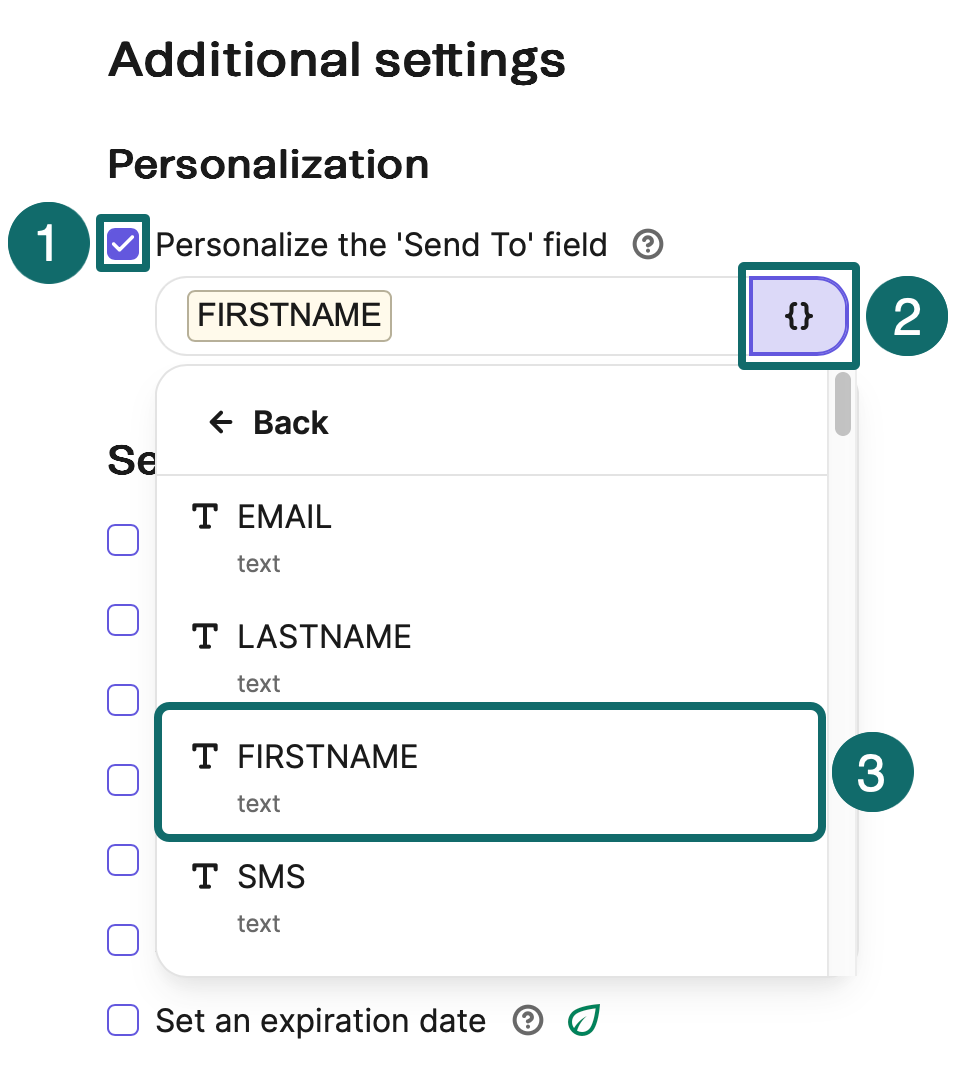This screenshot has width=958, height=1092.
Task: Uncheck Personalize the 'Send To' field
Action: point(122,241)
